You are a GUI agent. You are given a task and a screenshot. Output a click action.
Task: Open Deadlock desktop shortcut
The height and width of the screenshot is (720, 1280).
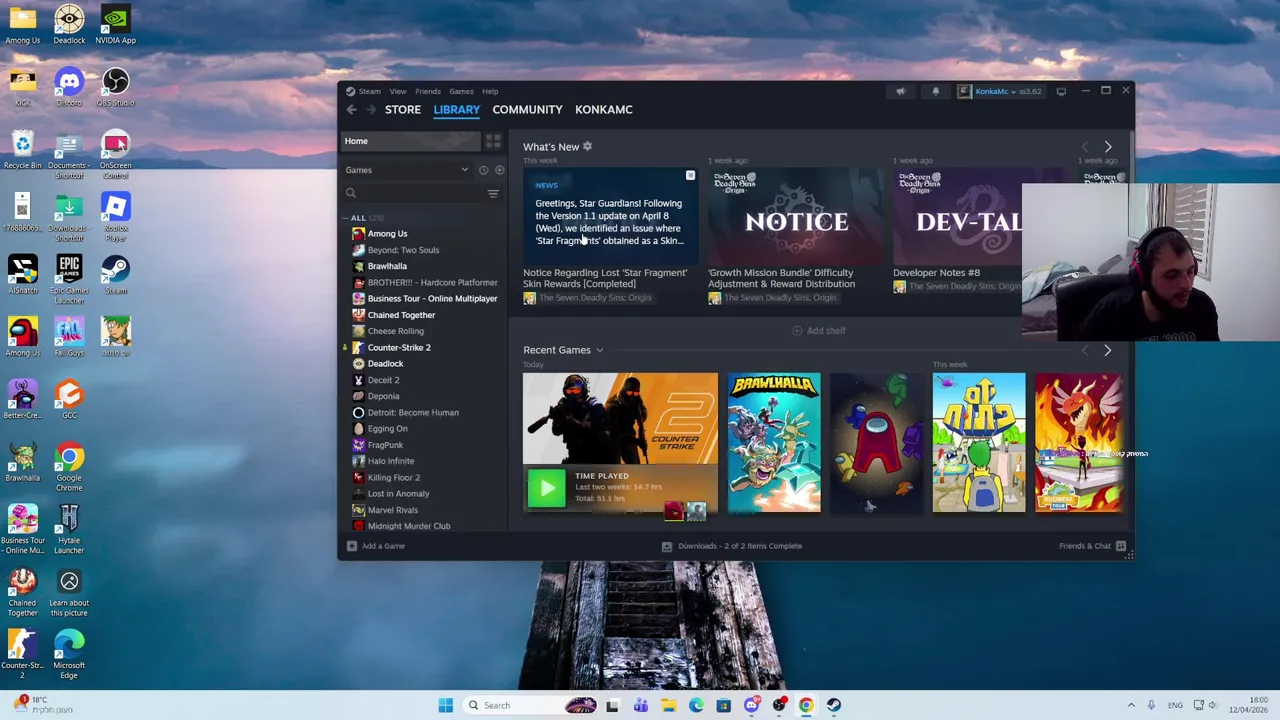click(69, 25)
